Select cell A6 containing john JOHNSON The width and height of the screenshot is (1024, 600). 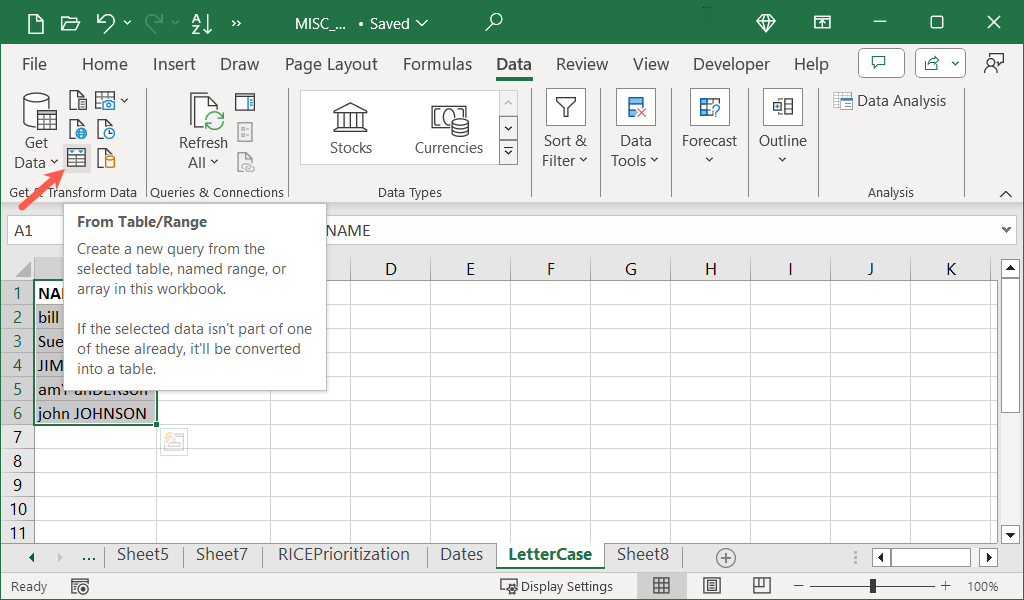point(94,413)
